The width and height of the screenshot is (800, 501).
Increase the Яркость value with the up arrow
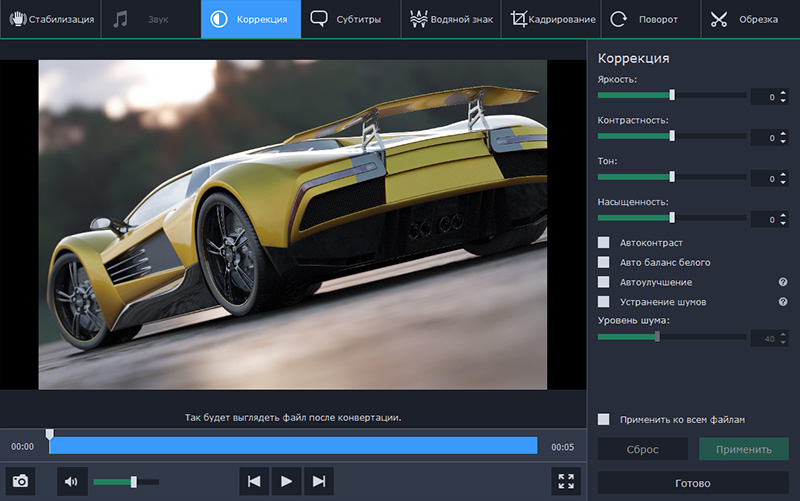click(x=783, y=93)
